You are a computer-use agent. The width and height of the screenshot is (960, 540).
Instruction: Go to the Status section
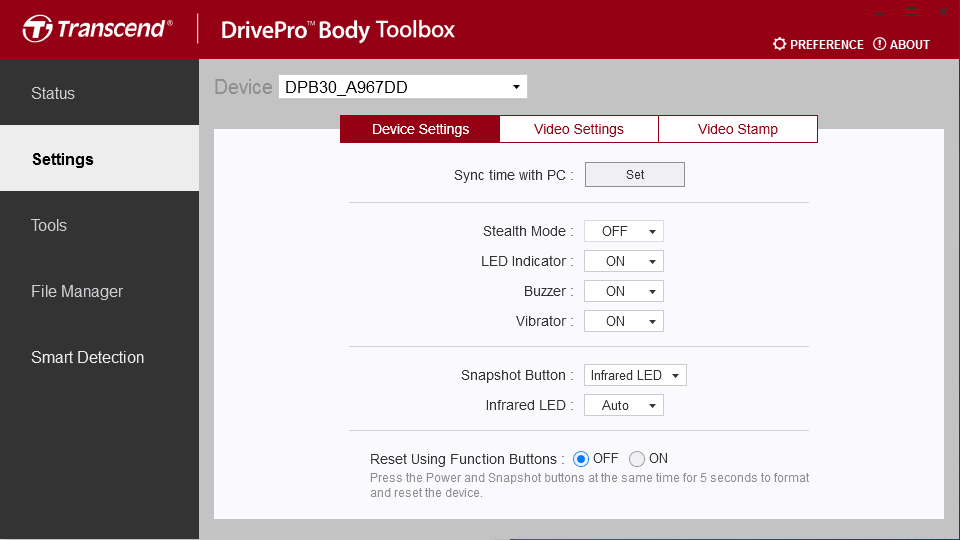pyautogui.click(x=99, y=93)
